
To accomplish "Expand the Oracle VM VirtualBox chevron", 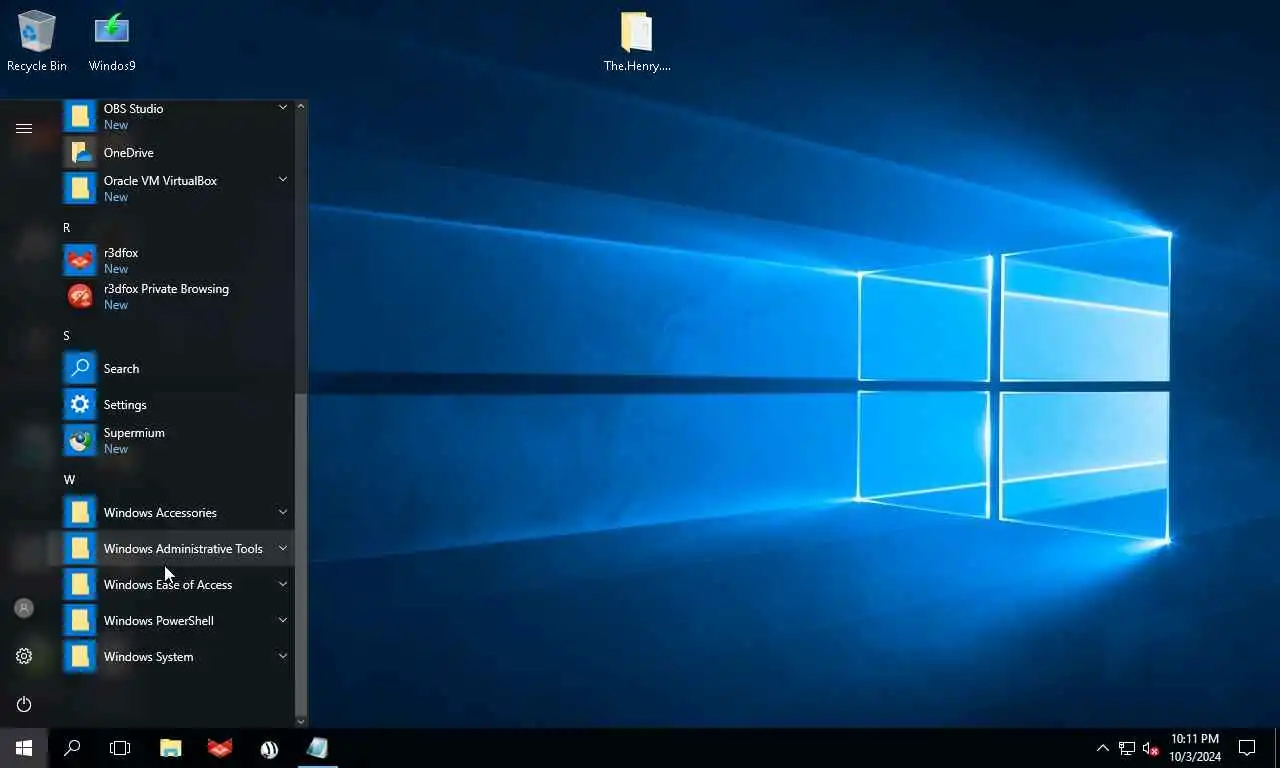I will click(283, 180).
